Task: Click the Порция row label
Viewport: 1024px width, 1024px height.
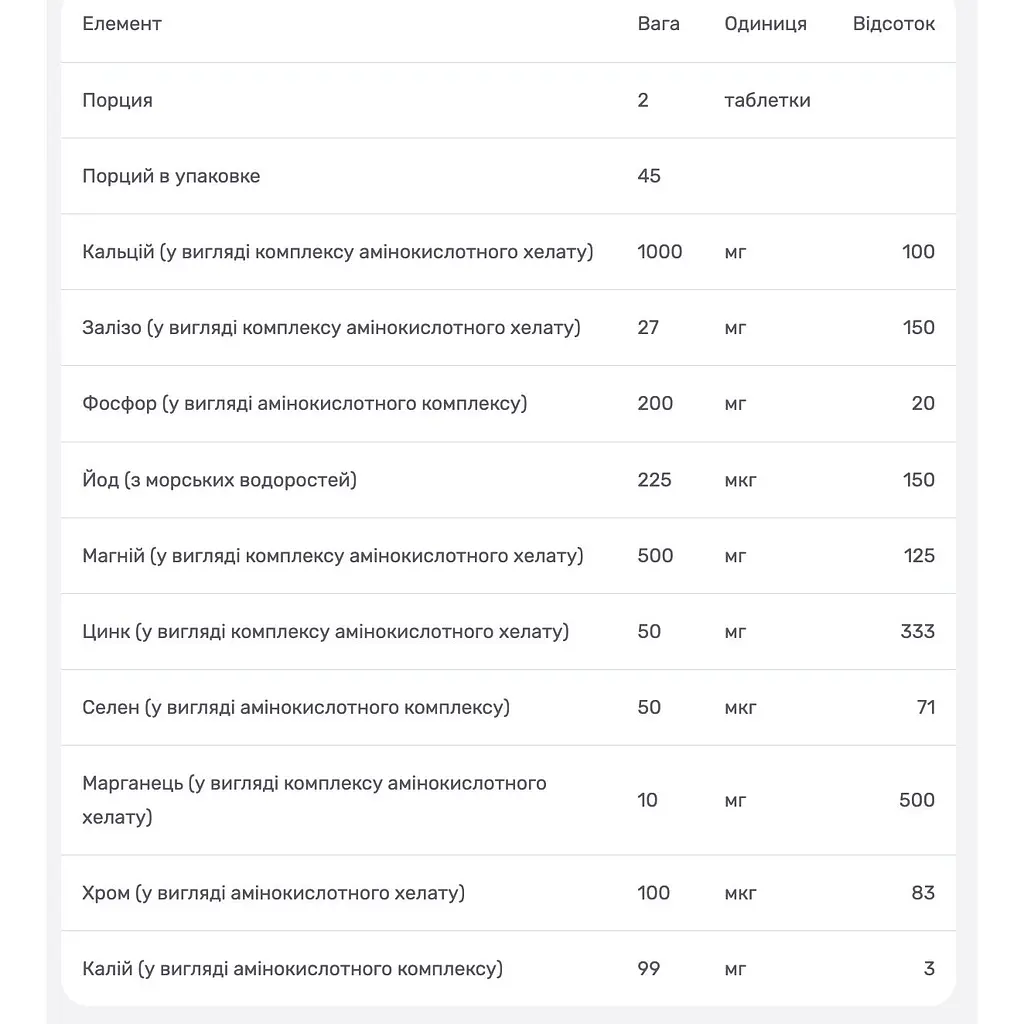Action: tap(118, 101)
